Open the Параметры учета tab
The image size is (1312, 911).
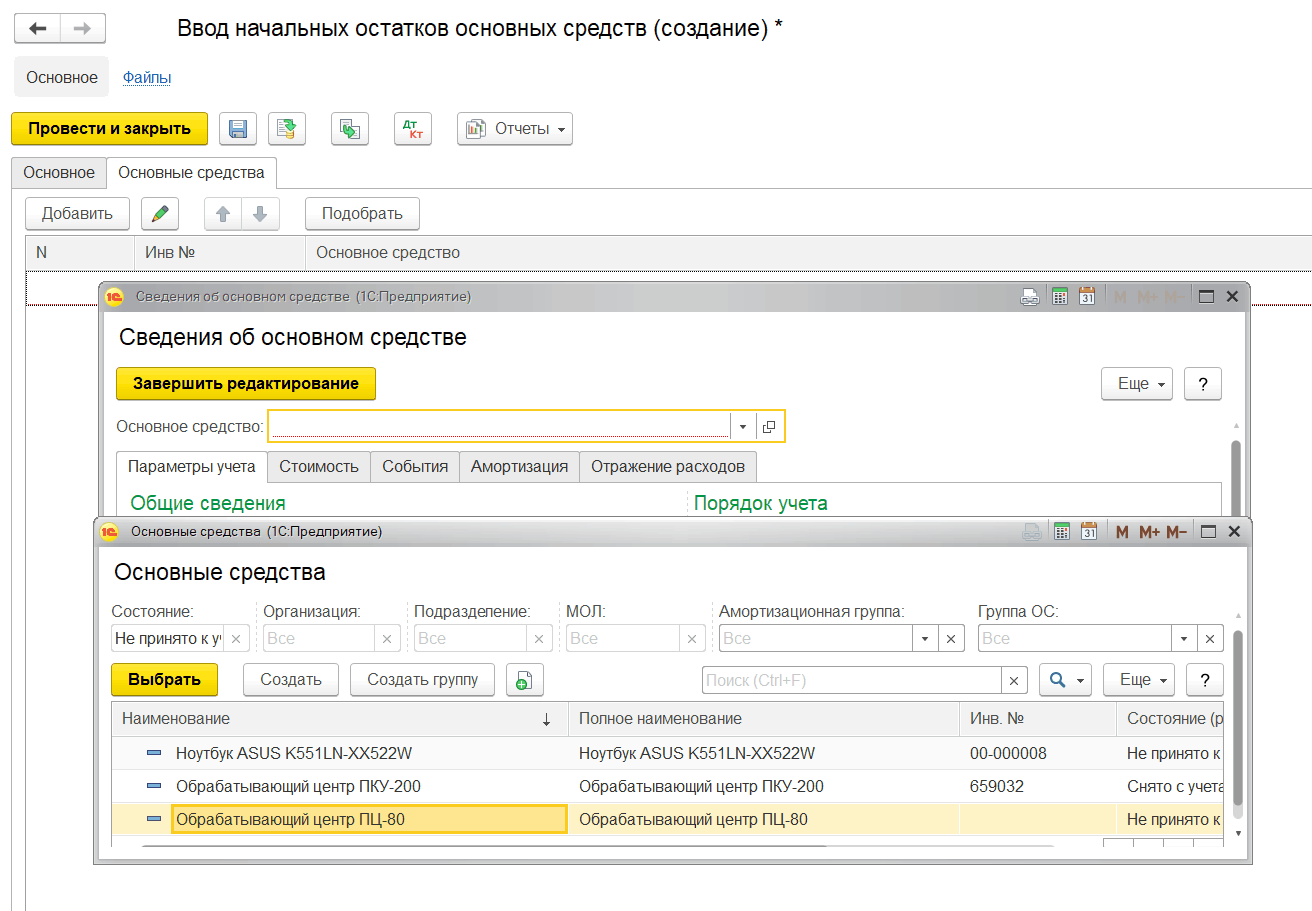click(x=192, y=466)
